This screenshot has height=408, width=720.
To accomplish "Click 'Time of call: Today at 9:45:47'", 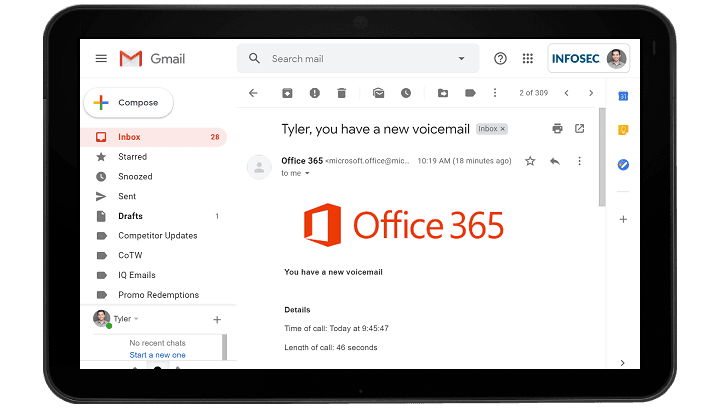I will tap(336, 329).
